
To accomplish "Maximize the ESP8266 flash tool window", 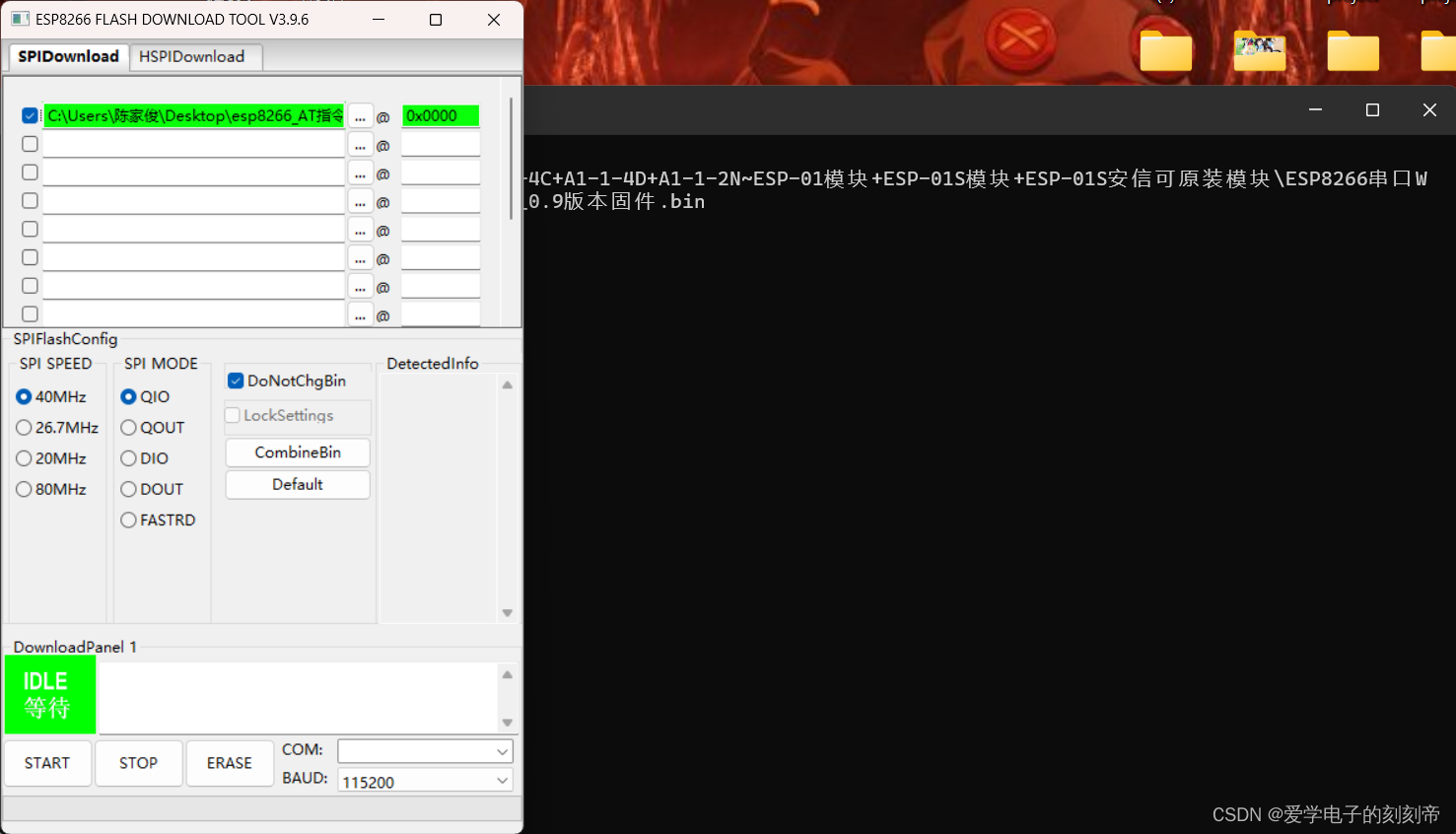I will pos(436,20).
